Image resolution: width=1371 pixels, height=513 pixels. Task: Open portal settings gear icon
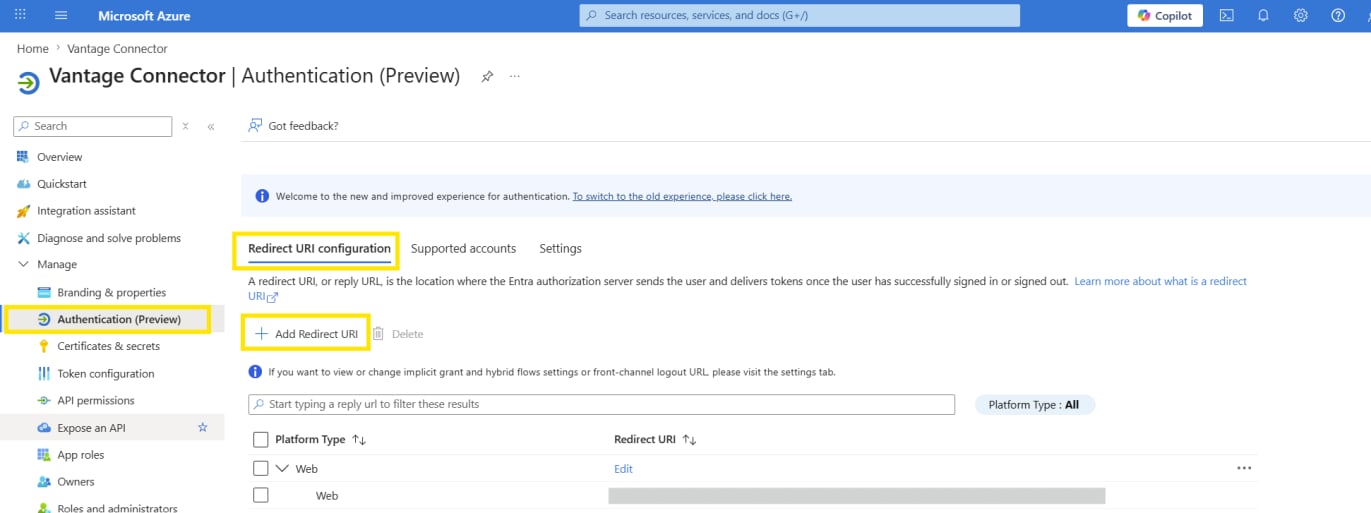pyautogui.click(x=1300, y=15)
